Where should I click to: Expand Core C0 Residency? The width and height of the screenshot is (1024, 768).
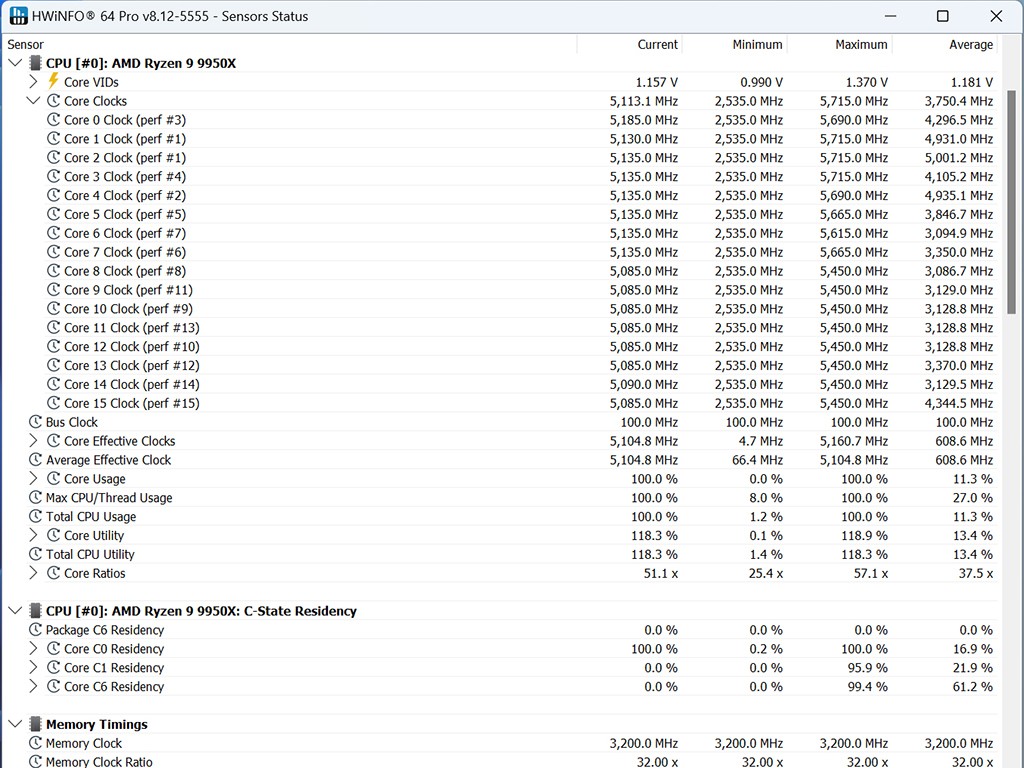pos(33,649)
